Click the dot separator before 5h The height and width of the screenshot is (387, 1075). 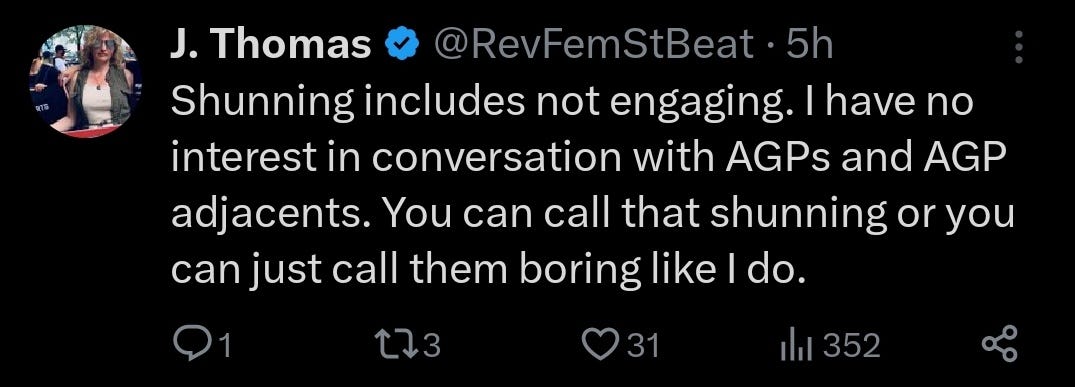click(x=771, y=47)
